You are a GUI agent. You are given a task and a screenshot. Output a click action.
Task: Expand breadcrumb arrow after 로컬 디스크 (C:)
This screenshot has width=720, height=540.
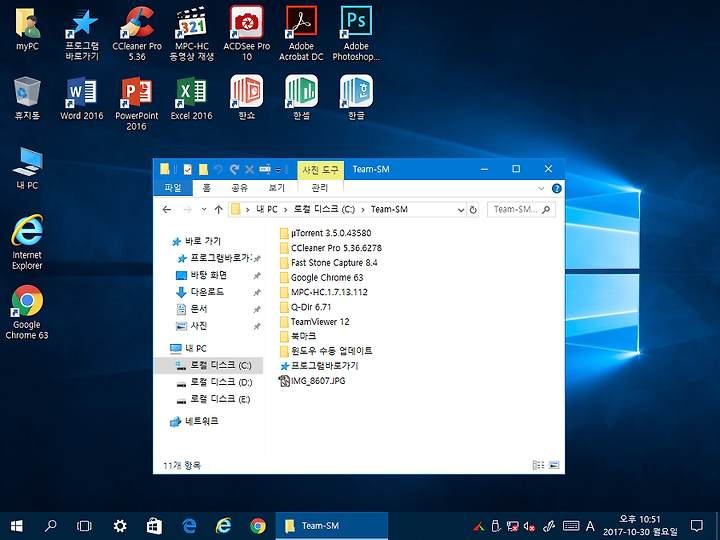(x=363, y=210)
